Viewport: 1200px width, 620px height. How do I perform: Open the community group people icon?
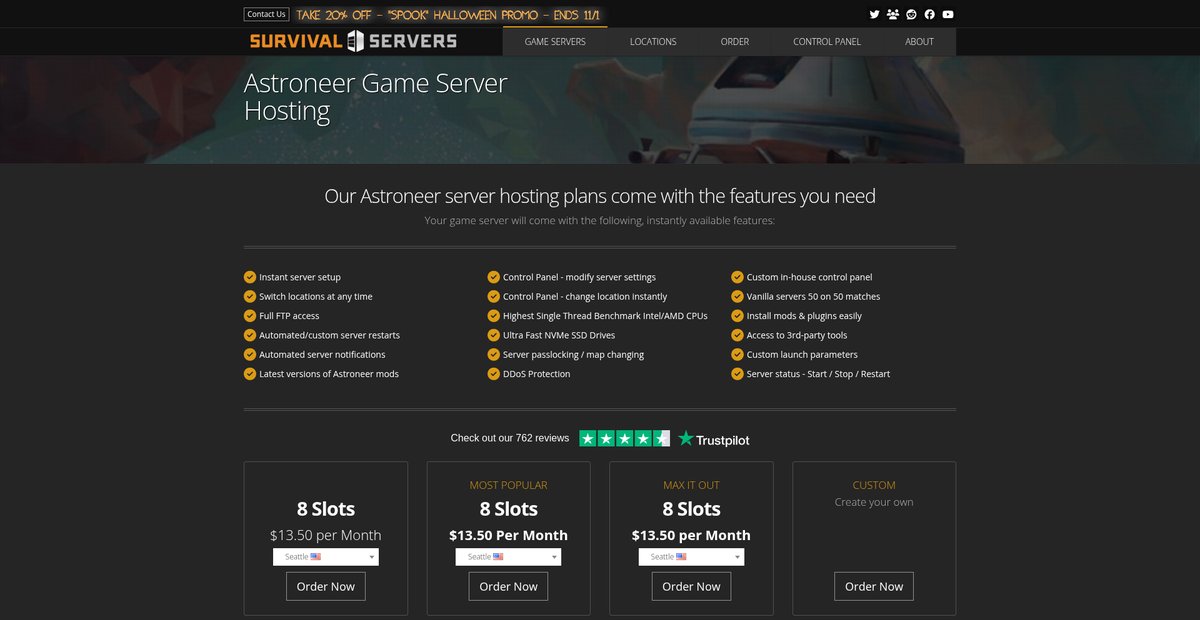tap(893, 14)
